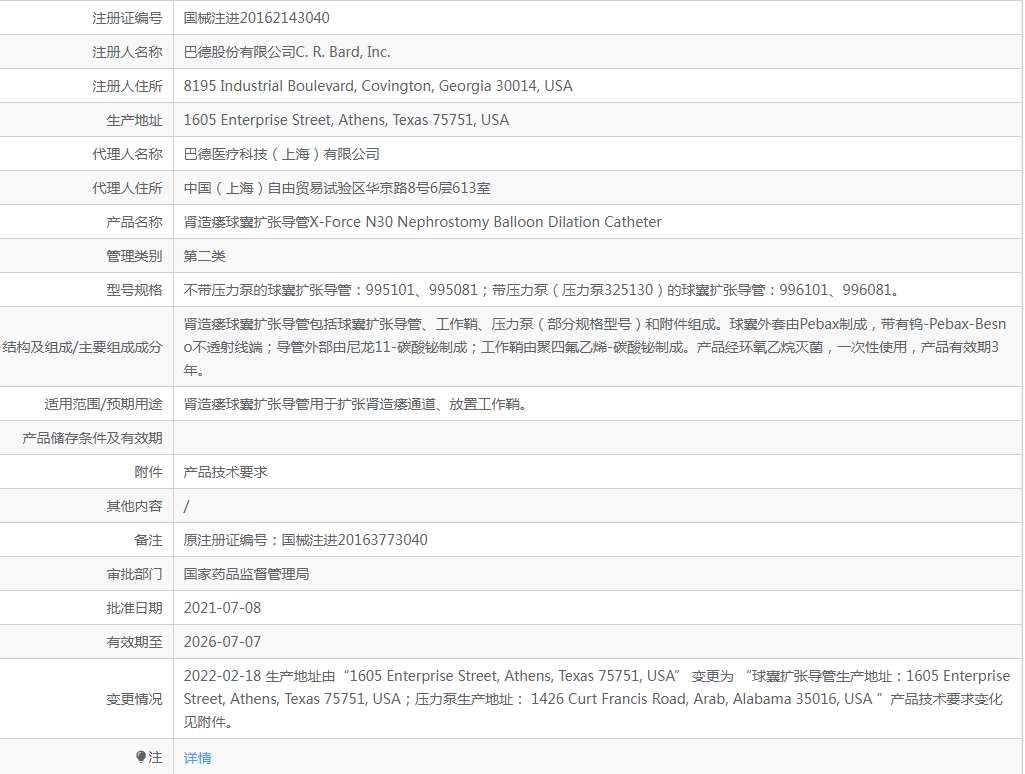Open the 详情 link in the 注 row
1025x774 pixels.
pyautogui.click(x=197, y=758)
